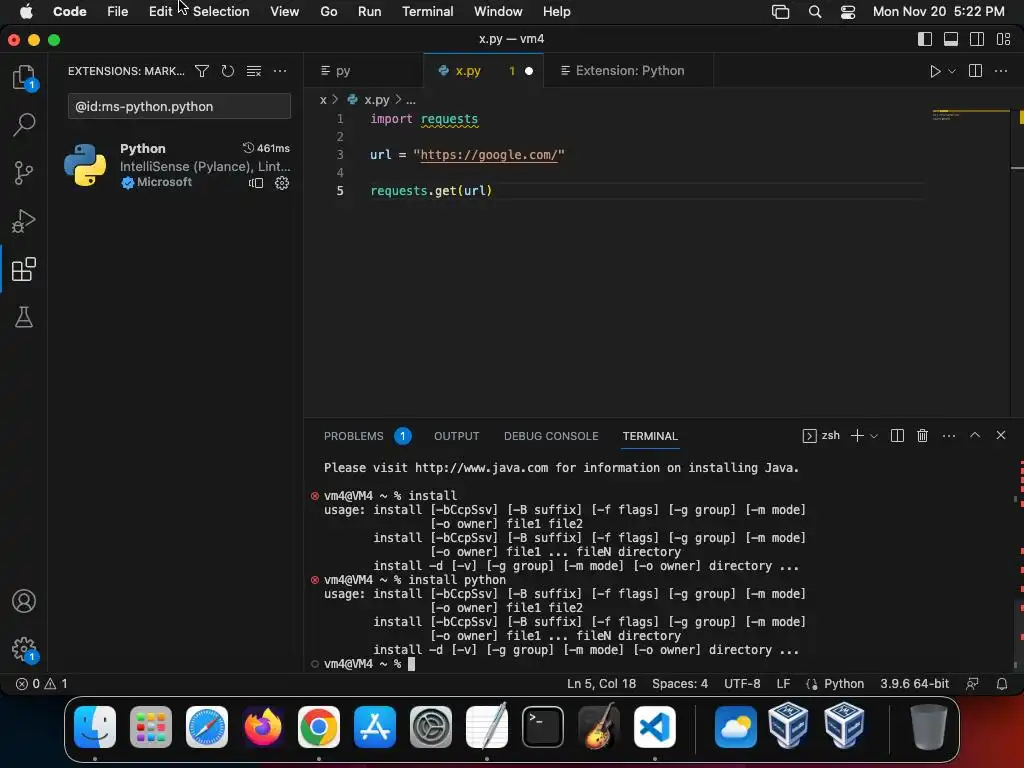Open the launch profile dropdown next to plus
Screen dimensions: 1024x768
[x=874, y=436]
